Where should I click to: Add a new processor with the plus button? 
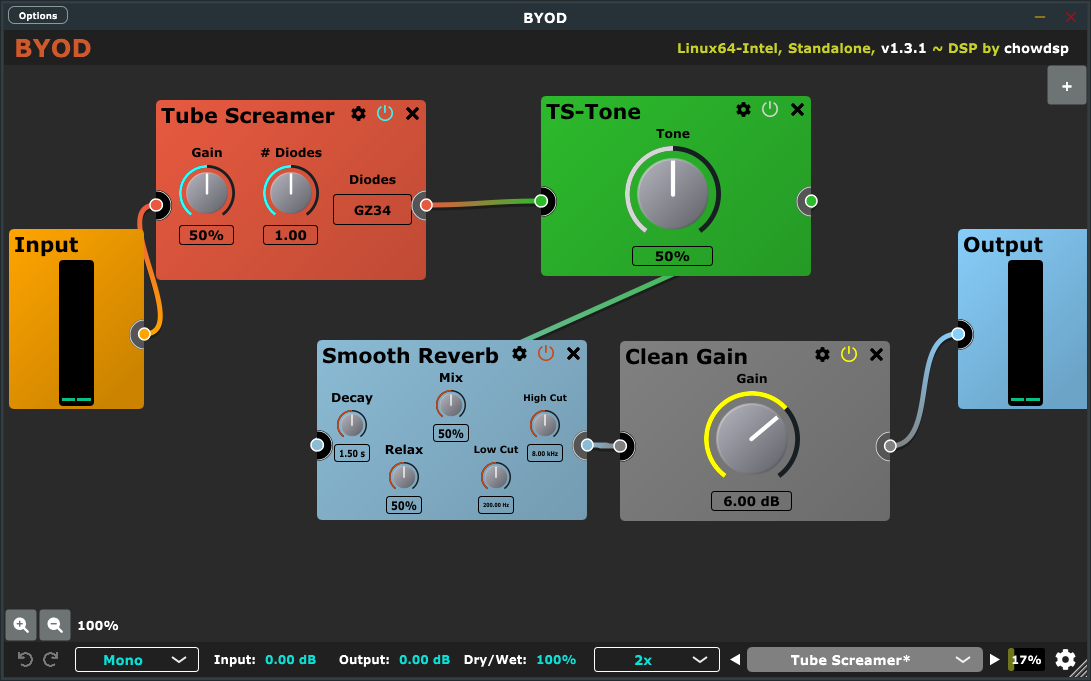(1067, 86)
